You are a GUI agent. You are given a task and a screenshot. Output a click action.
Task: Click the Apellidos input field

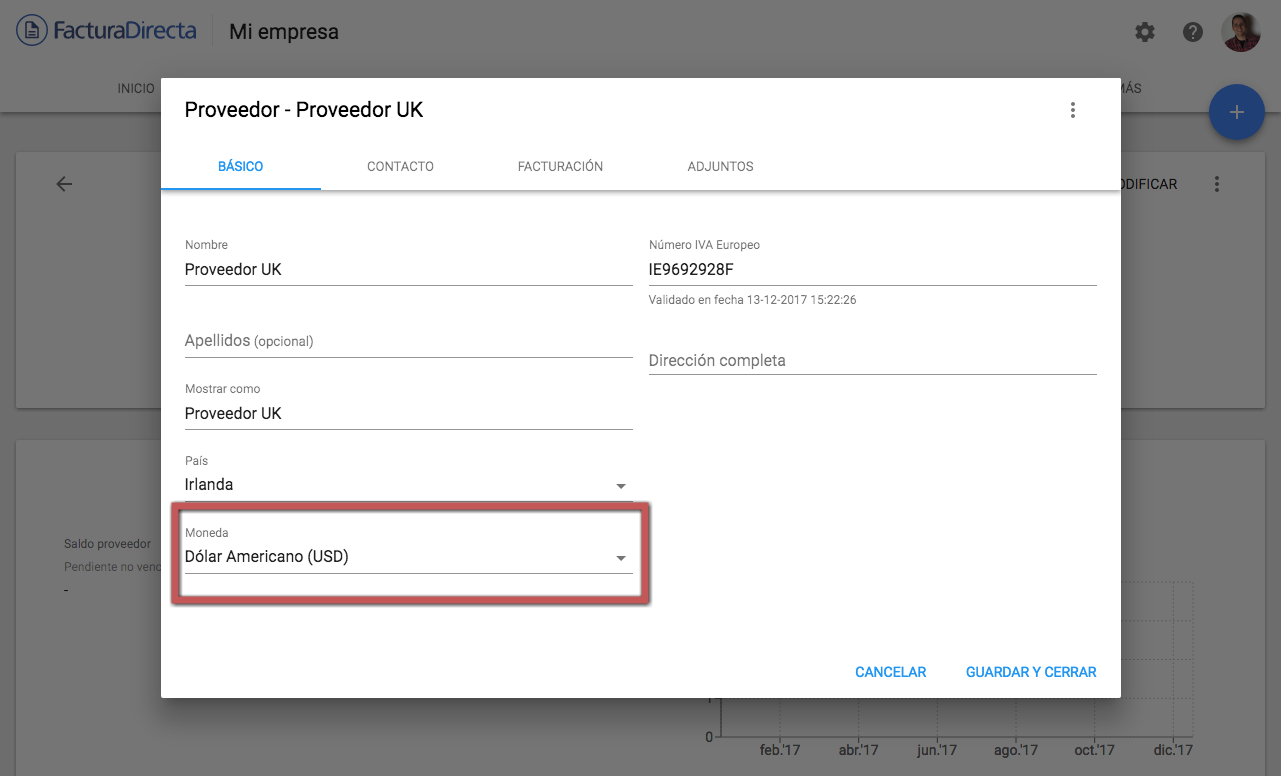(408, 341)
